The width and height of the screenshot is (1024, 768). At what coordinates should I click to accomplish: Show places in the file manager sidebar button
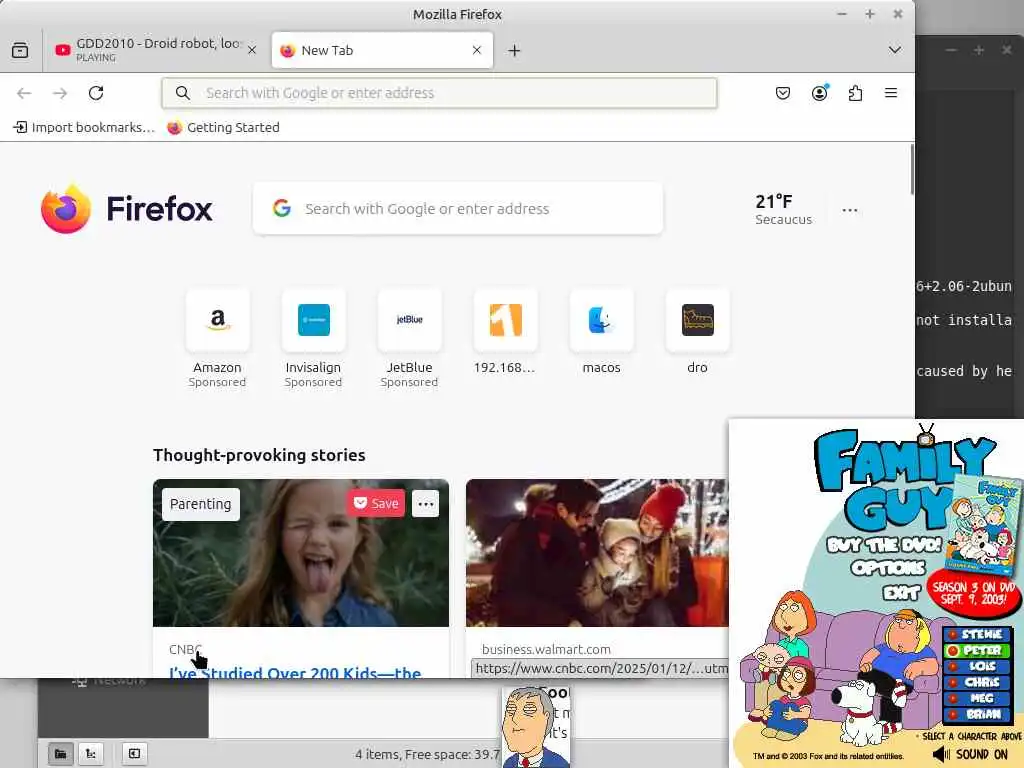(x=60, y=754)
